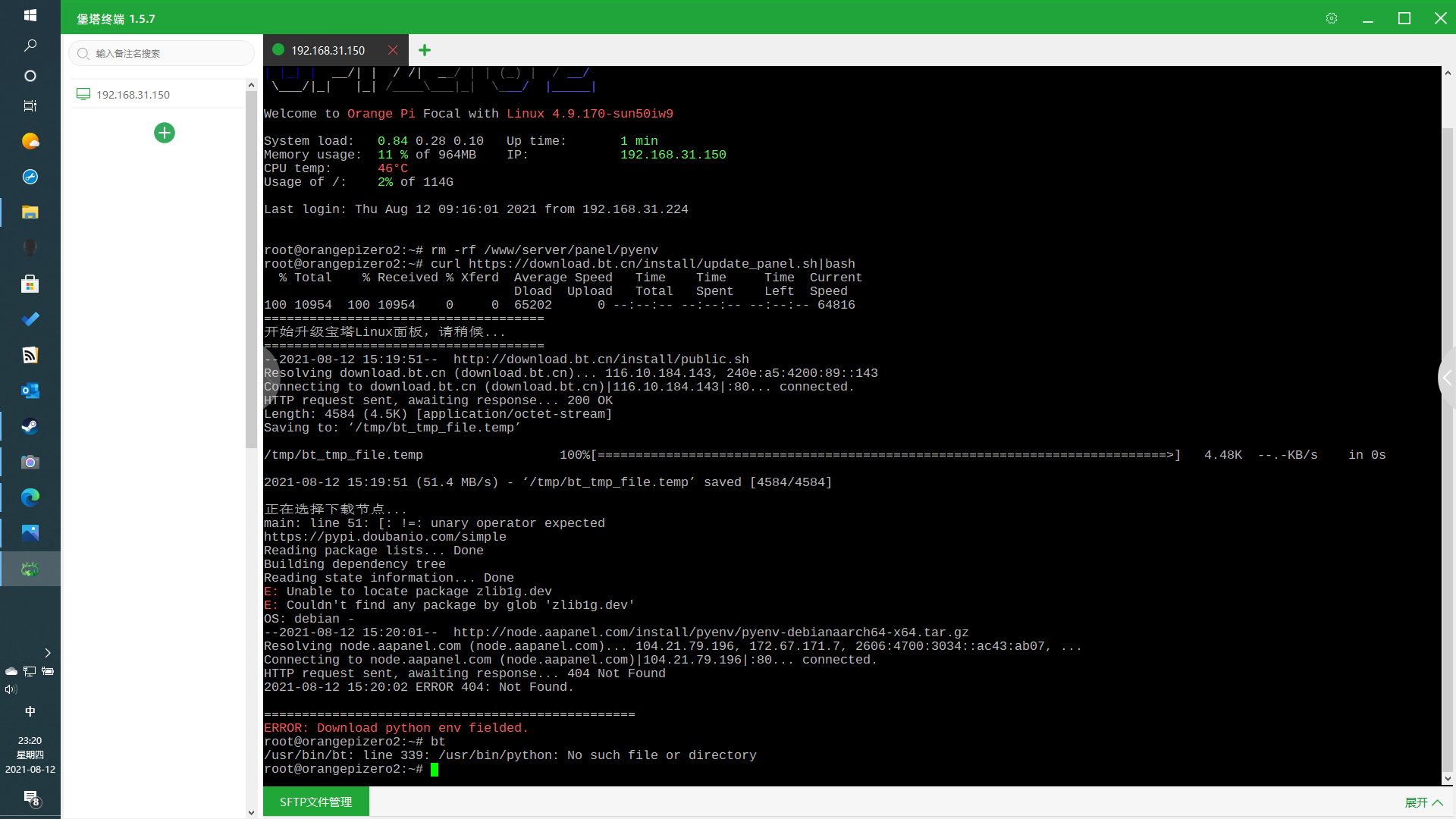The height and width of the screenshot is (819, 1456).
Task: Close the 192.168.31.150 terminal tab
Action: click(x=393, y=50)
